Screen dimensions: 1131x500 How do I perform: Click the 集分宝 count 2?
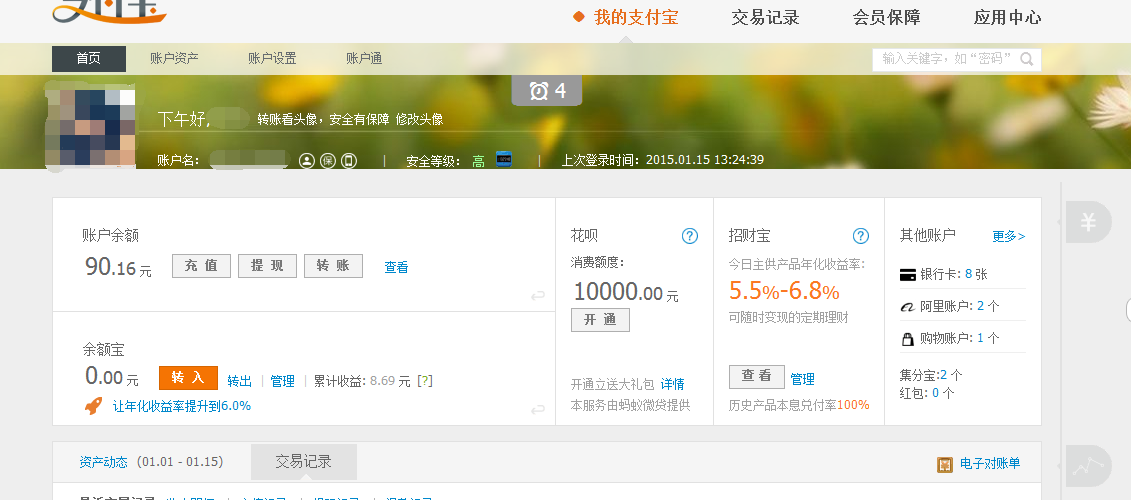coord(944,375)
